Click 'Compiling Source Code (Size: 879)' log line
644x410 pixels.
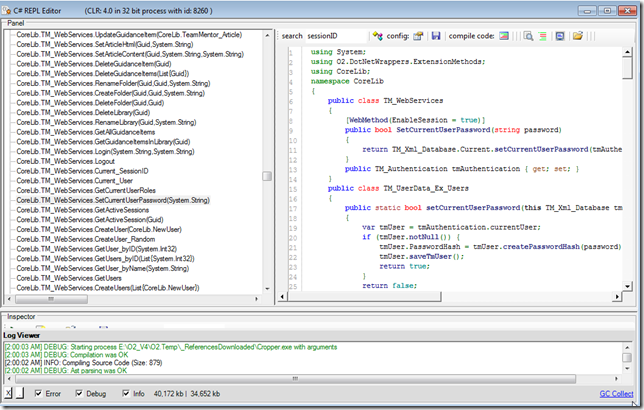pos(83,363)
